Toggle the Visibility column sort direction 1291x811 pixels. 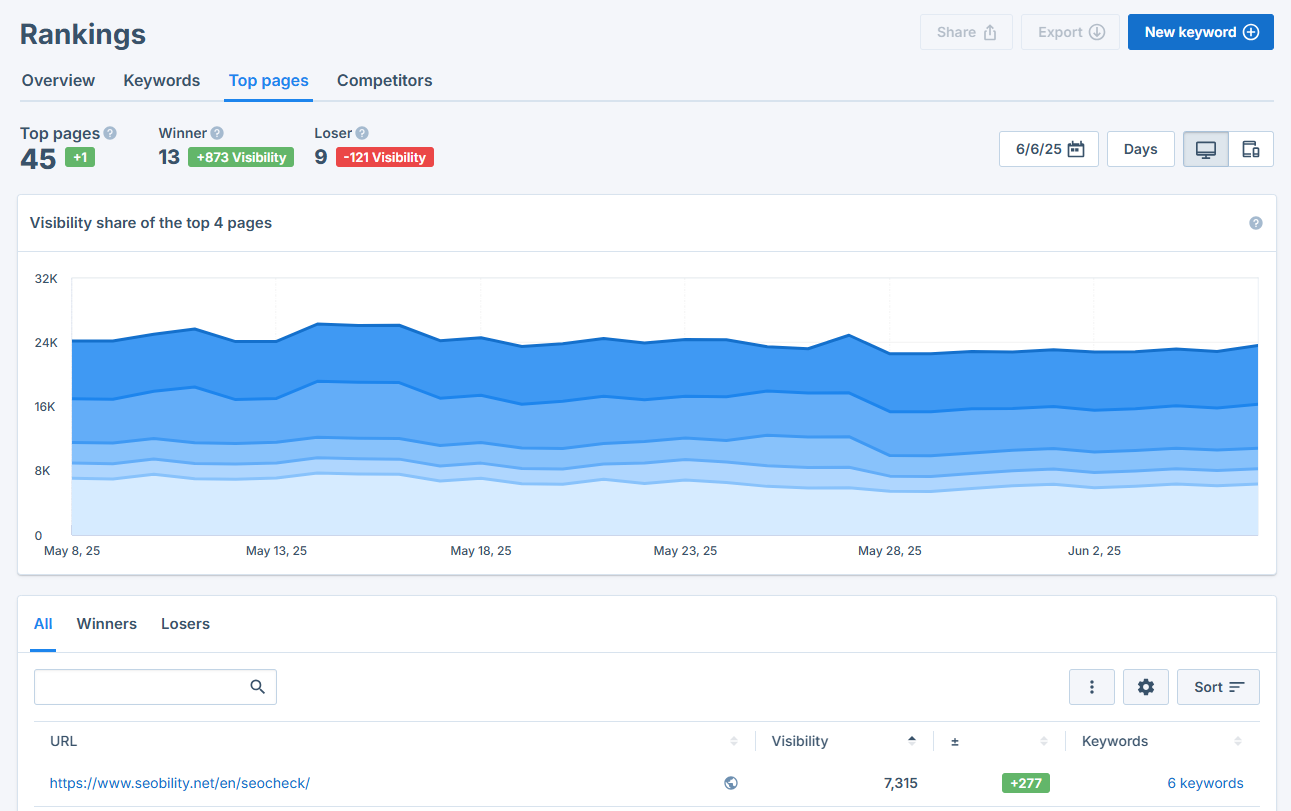pyautogui.click(x=911, y=740)
